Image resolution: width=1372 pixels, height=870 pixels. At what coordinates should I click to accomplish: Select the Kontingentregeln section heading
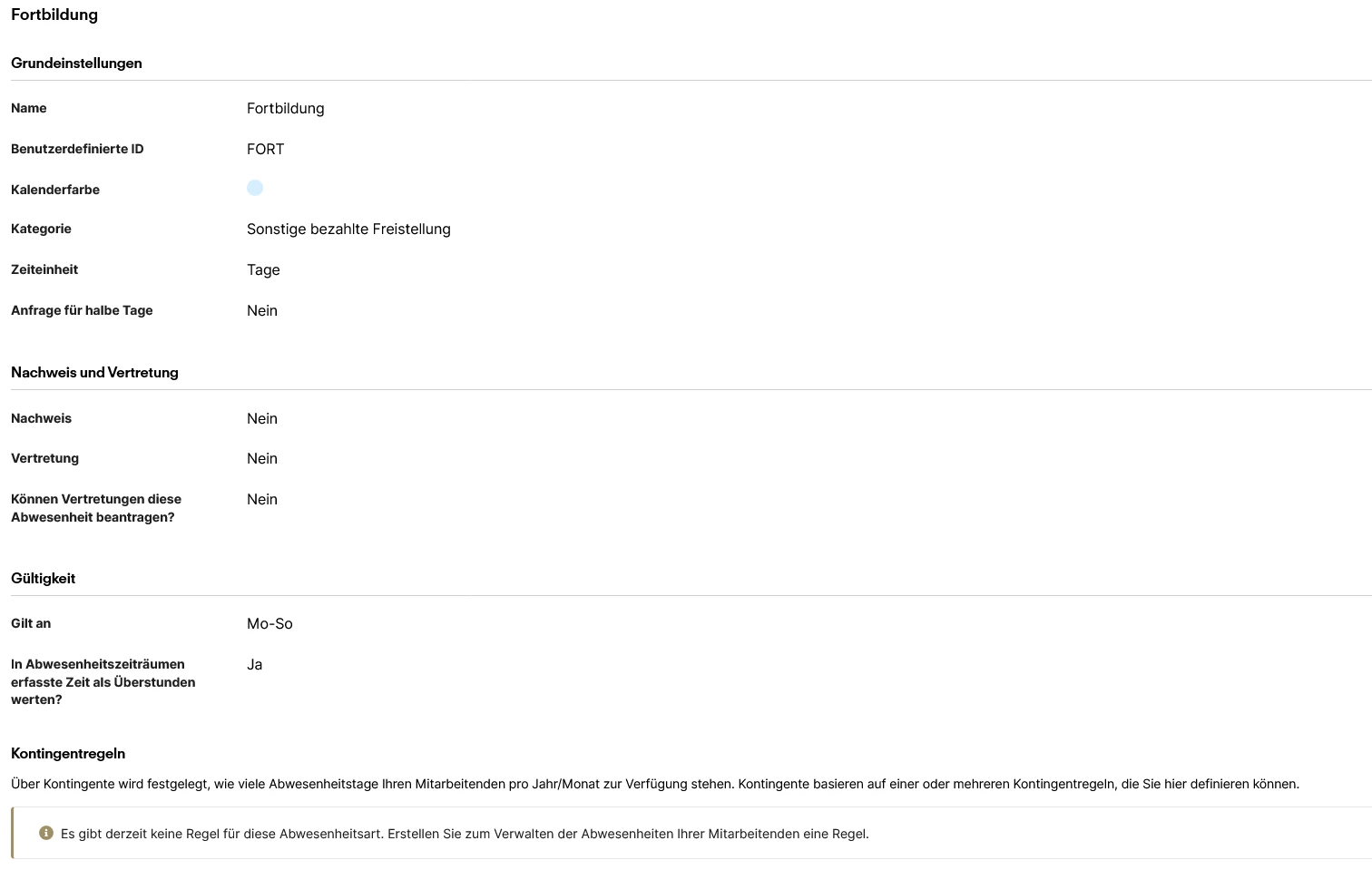click(68, 754)
